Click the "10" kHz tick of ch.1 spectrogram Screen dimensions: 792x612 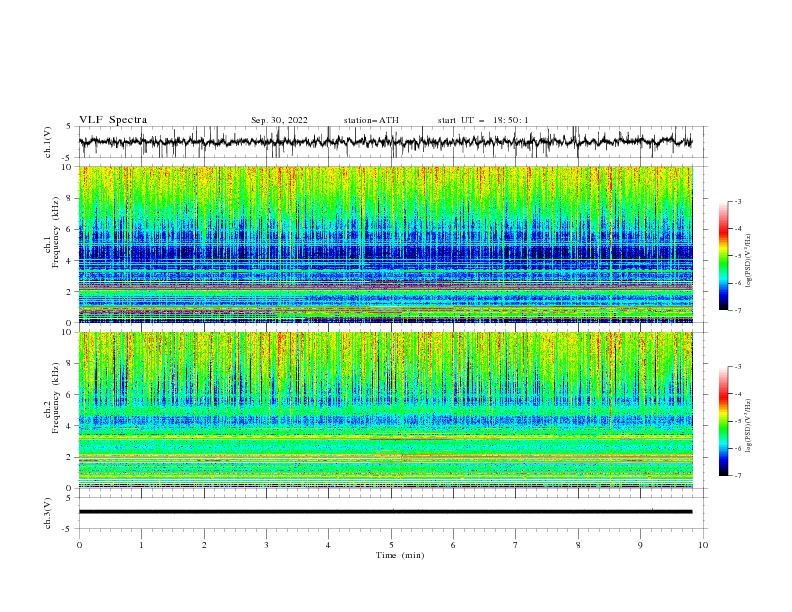tap(67, 167)
